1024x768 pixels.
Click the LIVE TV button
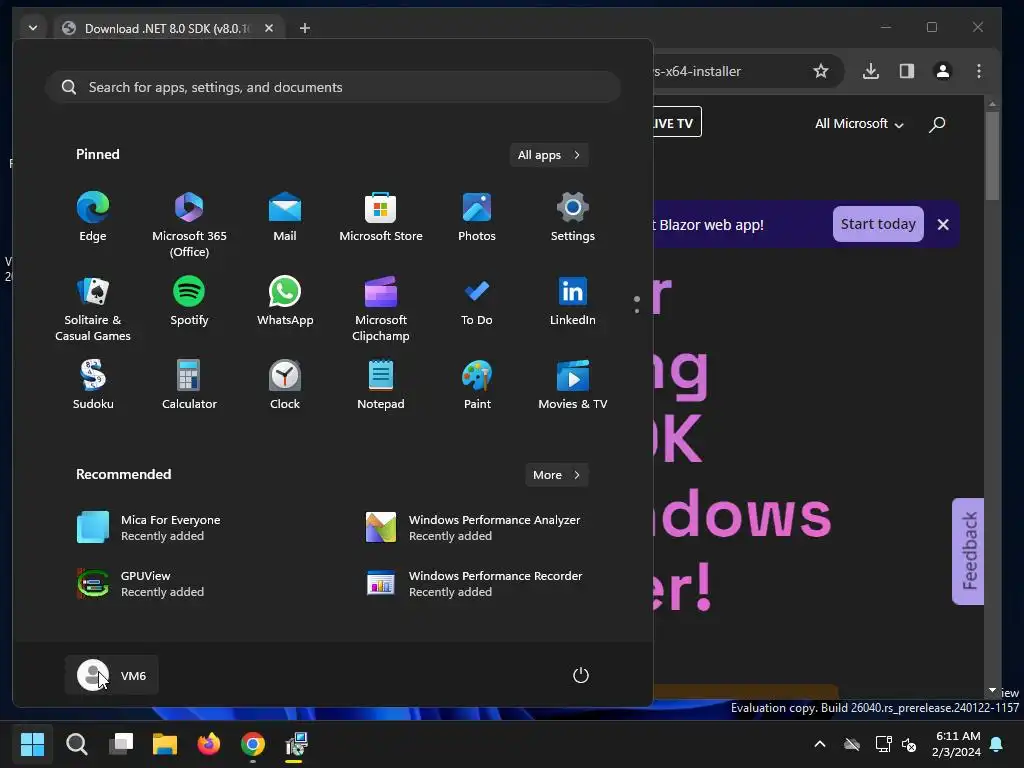tap(677, 122)
